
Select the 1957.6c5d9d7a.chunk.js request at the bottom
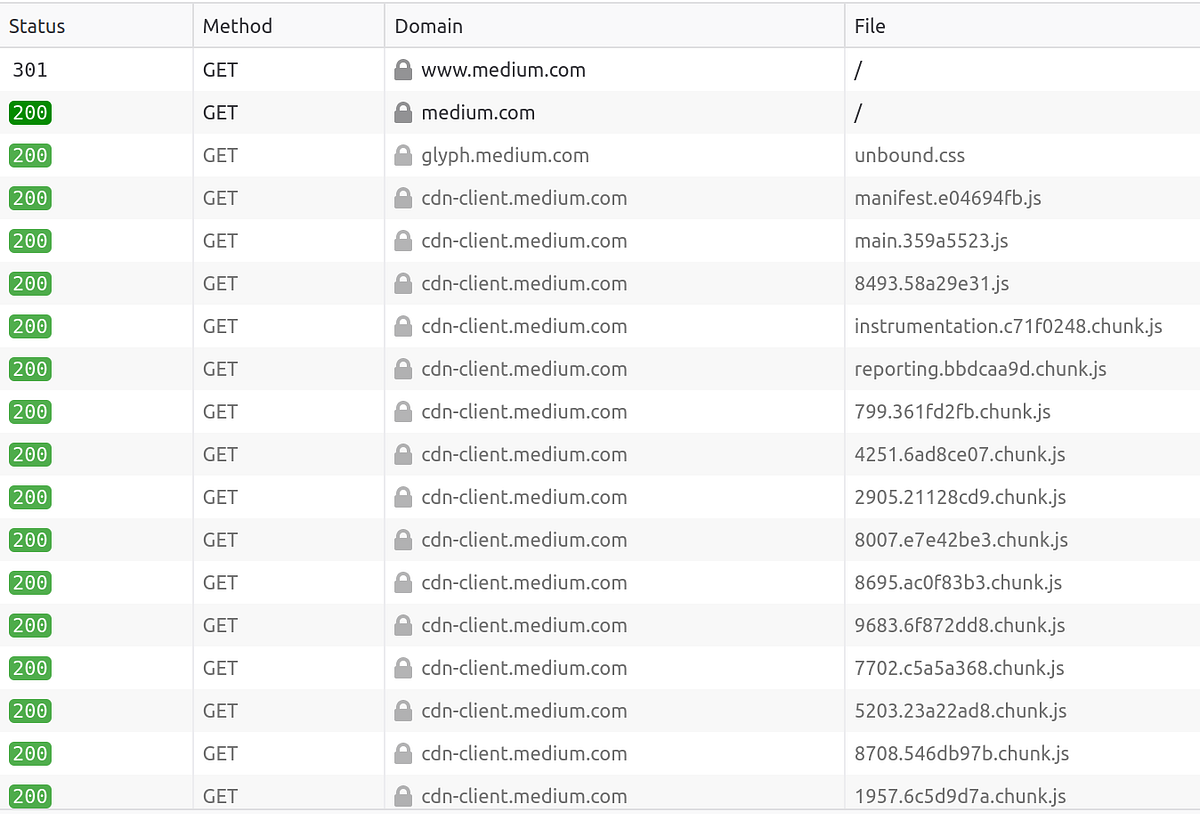click(x=958, y=796)
